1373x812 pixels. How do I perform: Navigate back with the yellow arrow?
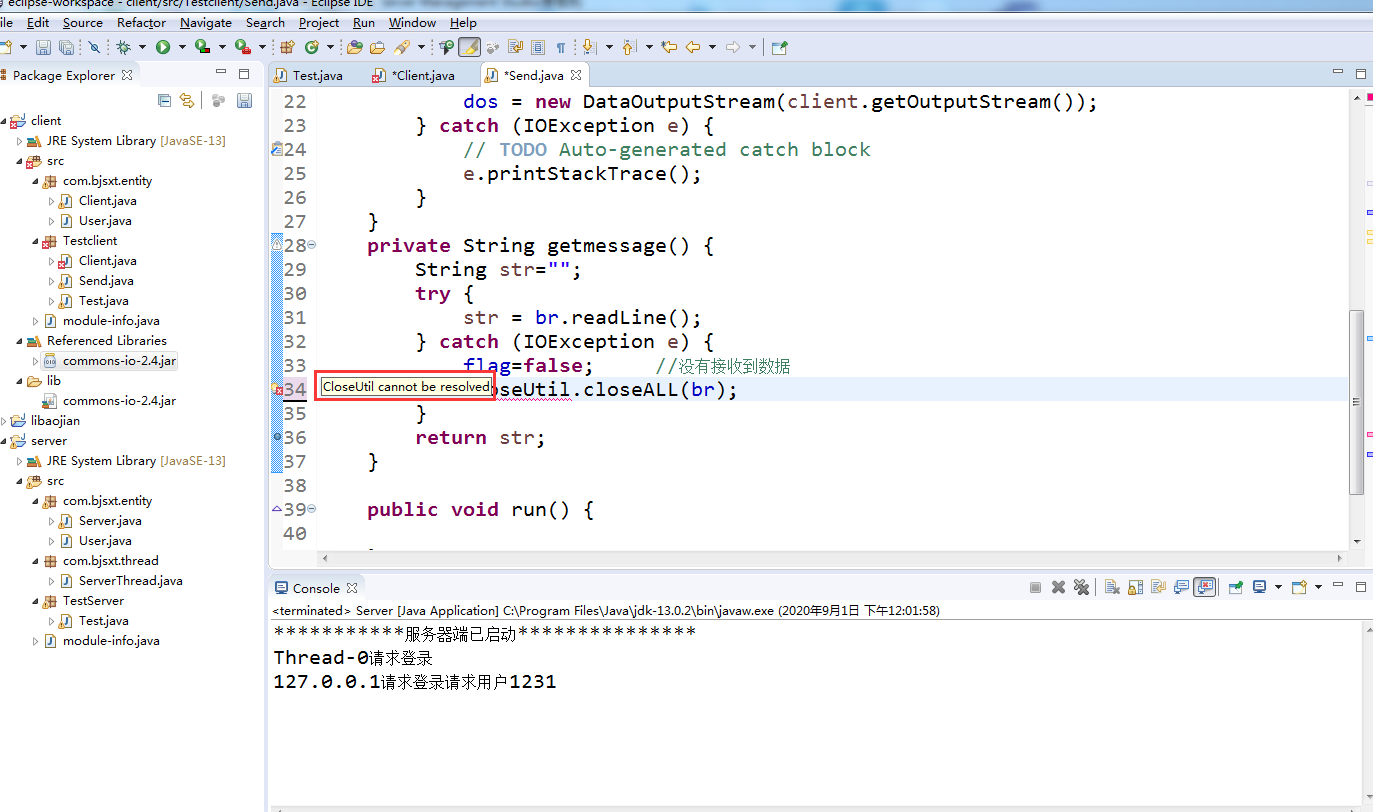692,47
